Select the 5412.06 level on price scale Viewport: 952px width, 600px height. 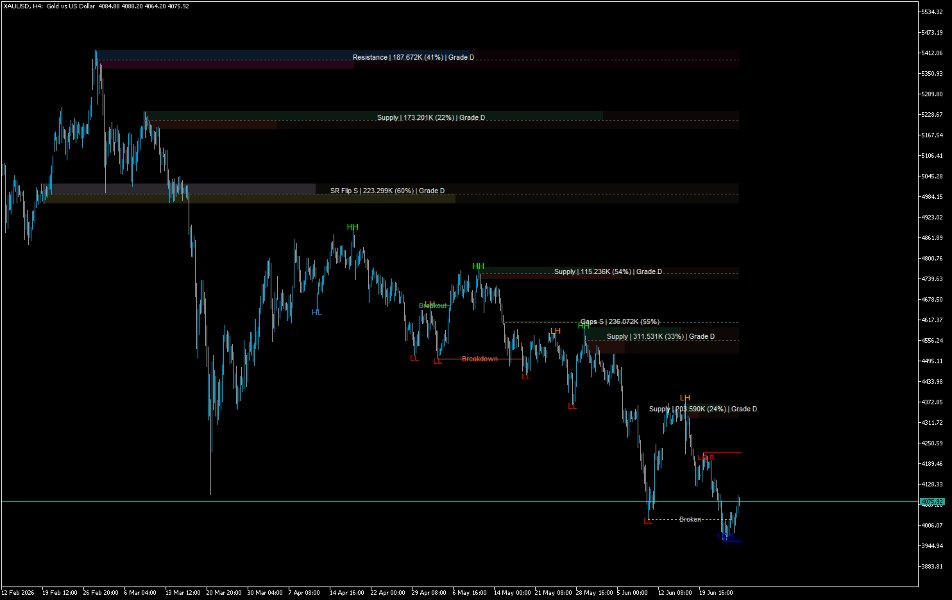932,53
